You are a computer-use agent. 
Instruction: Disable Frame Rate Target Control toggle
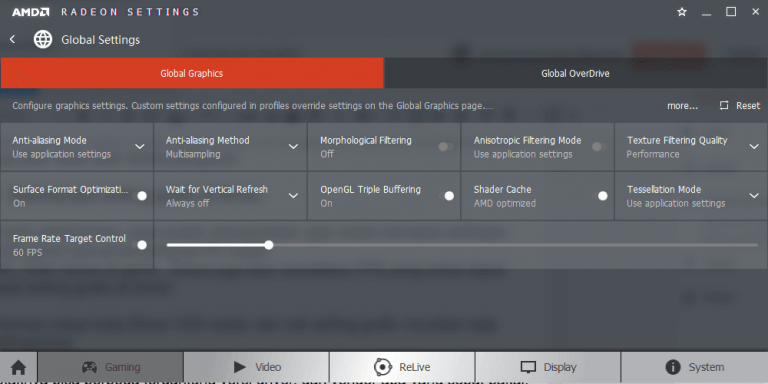pos(139,245)
